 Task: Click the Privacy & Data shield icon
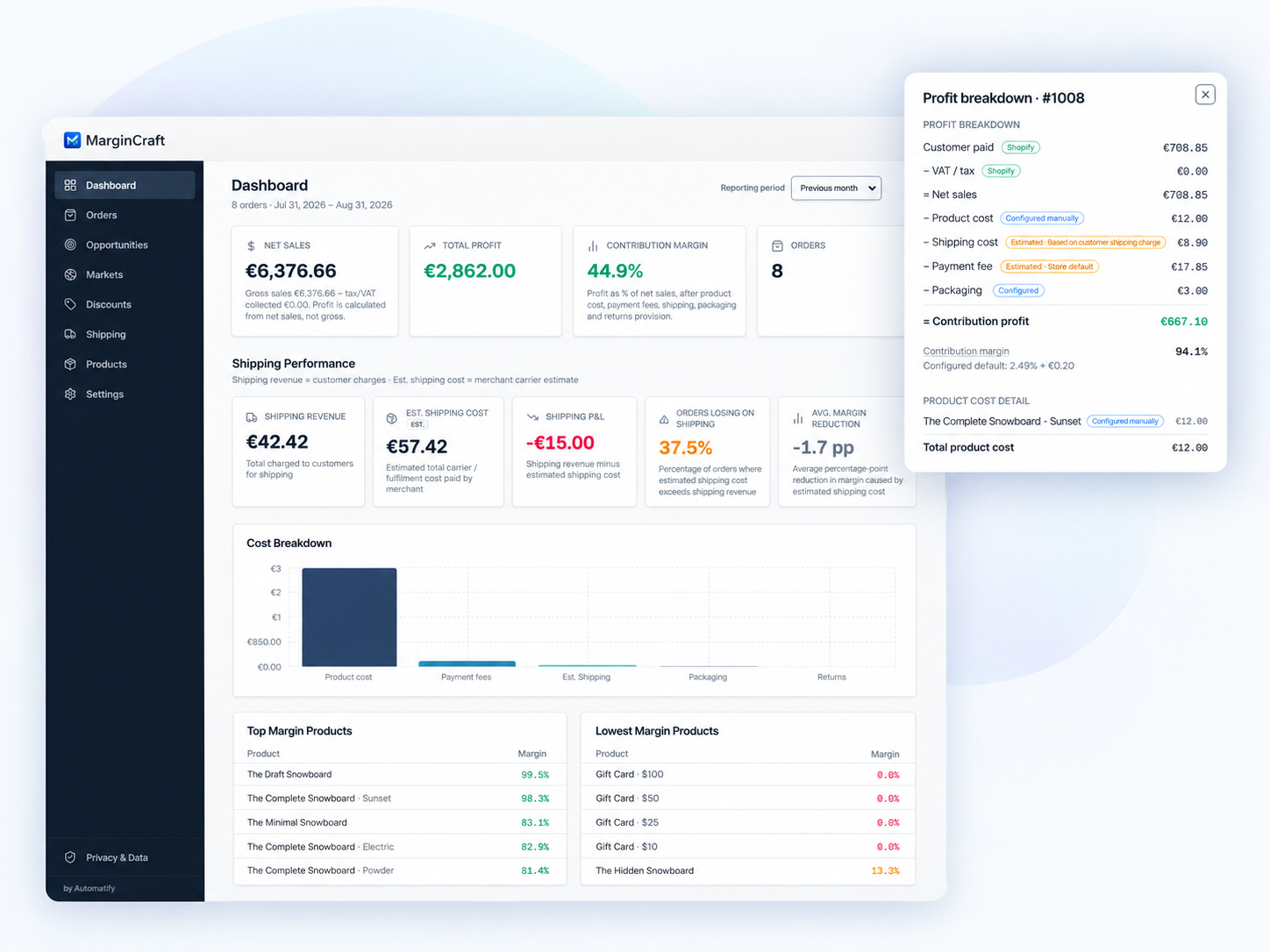(70, 857)
